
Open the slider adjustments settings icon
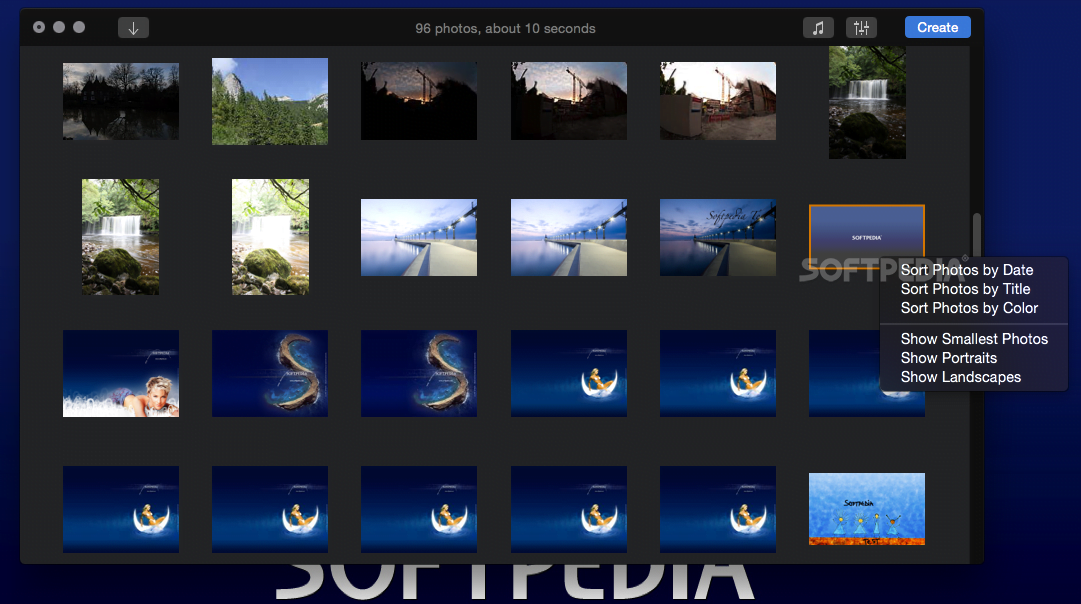(861, 28)
